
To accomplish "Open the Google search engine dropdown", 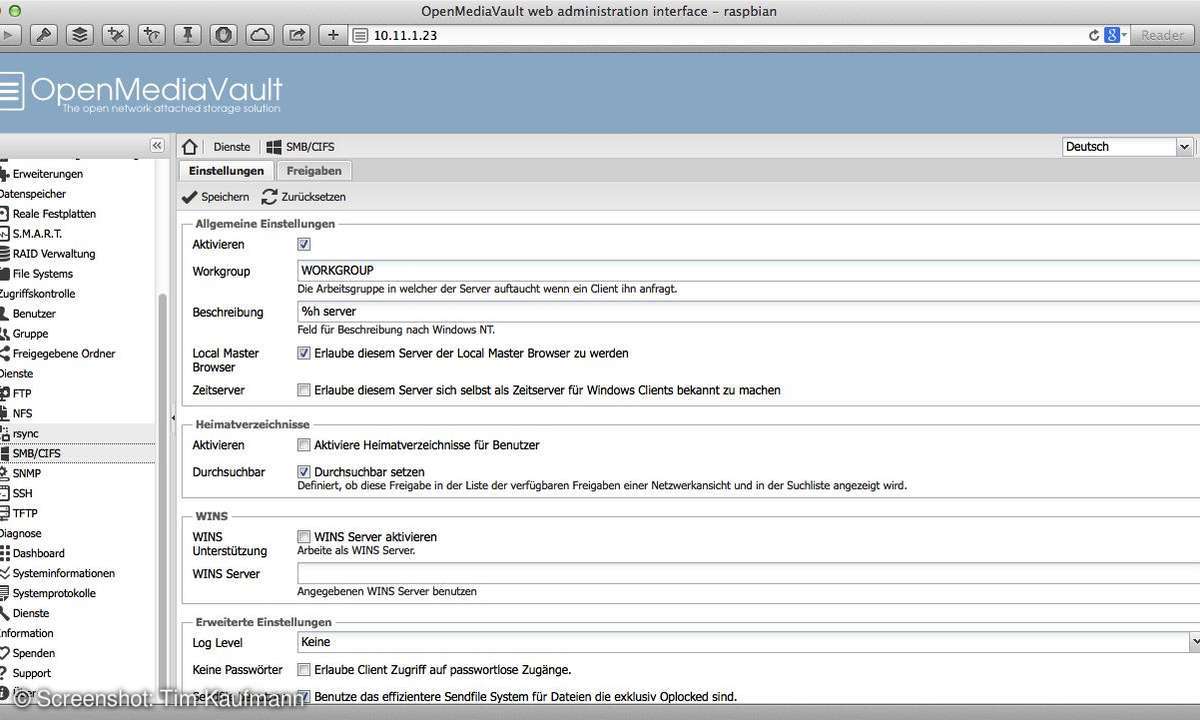I will pyautogui.click(x=1116, y=35).
